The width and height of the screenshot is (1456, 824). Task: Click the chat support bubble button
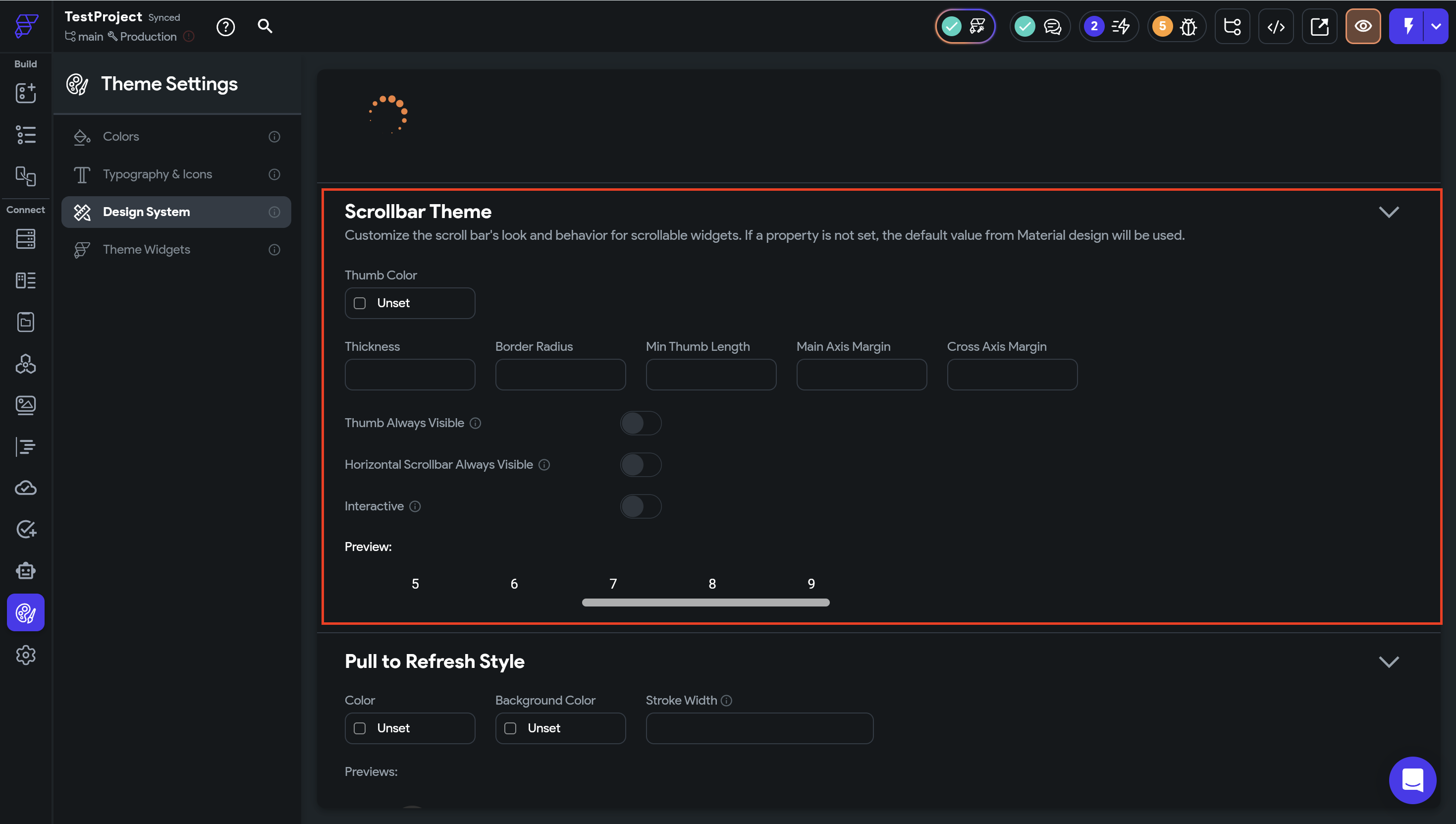(1412, 780)
